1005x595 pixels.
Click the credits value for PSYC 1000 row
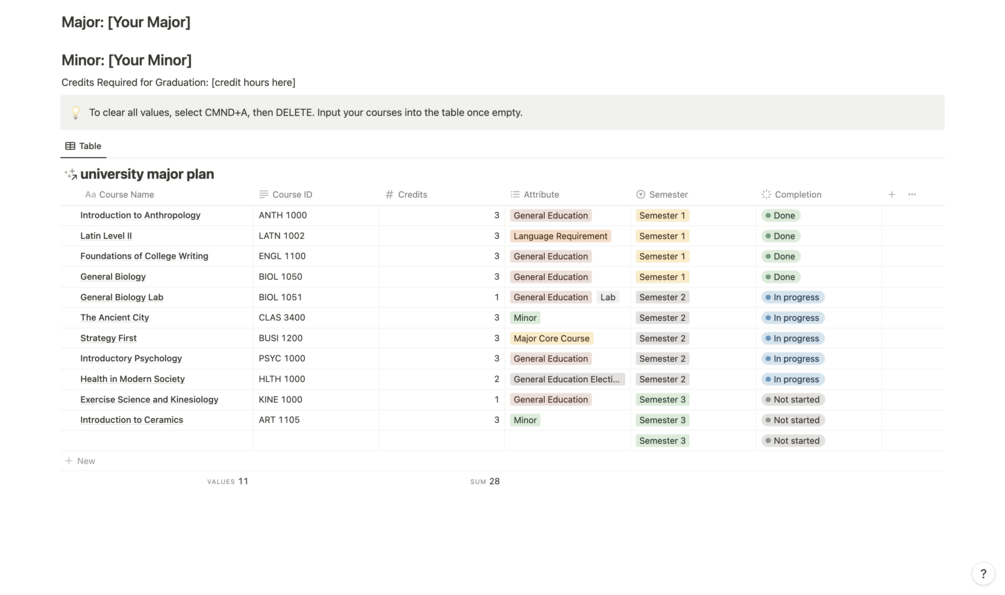point(496,359)
